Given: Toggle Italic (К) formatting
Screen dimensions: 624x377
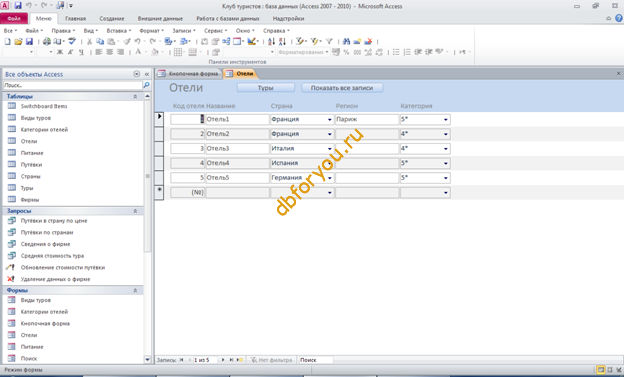Looking at the screenshot, I should point(70,52).
